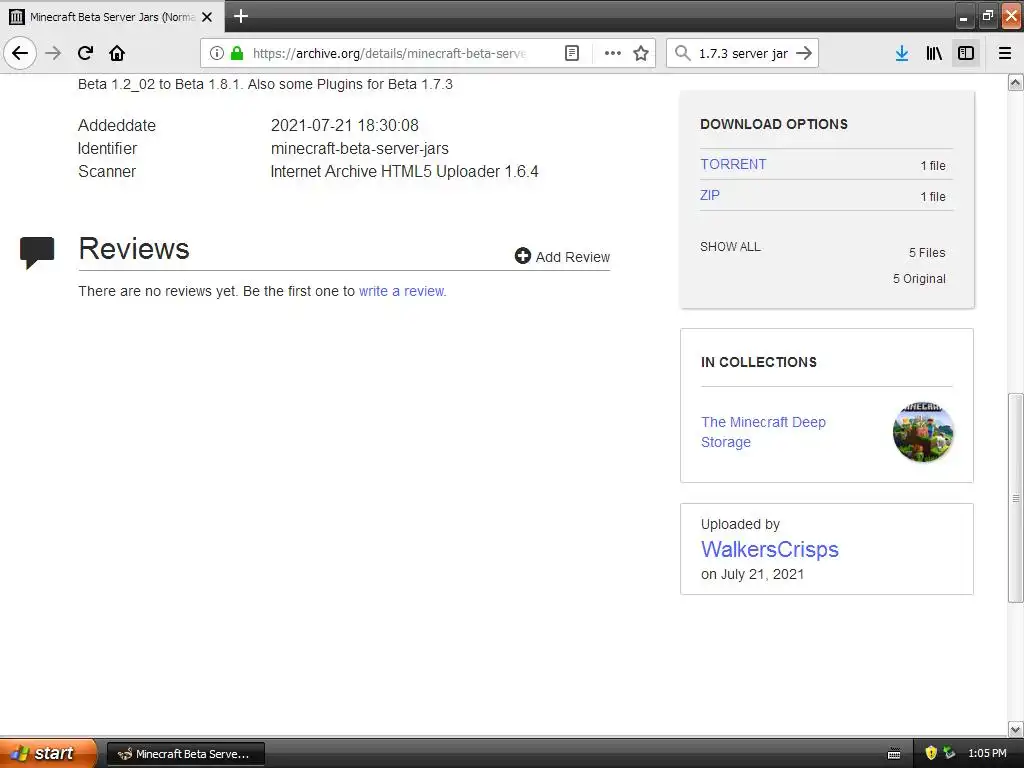1024x768 pixels.
Task: Click identifier value minecraft-beta-server-jars
Action: point(360,148)
